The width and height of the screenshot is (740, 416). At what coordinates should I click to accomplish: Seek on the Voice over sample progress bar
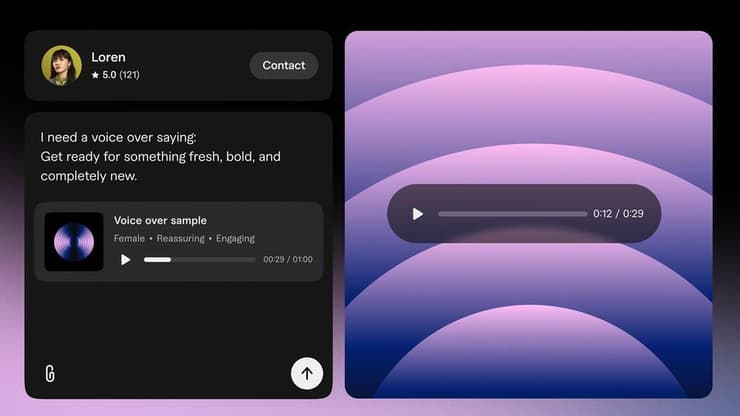pyautogui.click(x=200, y=260)
